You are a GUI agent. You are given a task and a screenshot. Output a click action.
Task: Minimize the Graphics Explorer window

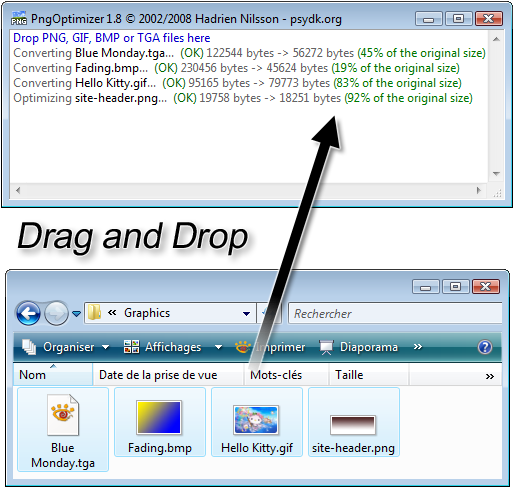pyautogui.click(x=426, y=286)
